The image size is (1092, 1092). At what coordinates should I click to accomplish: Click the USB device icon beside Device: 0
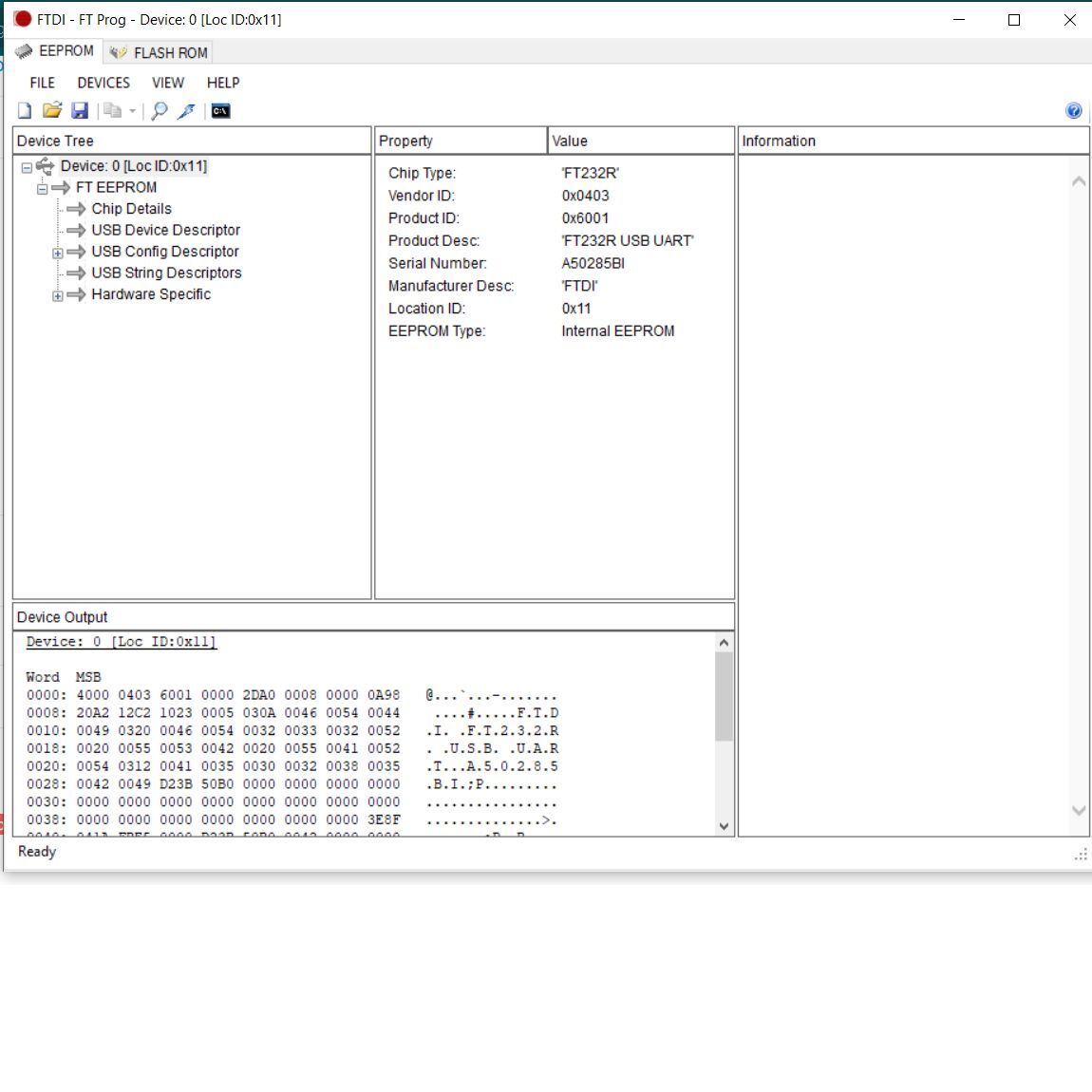[x=45, y=166]
